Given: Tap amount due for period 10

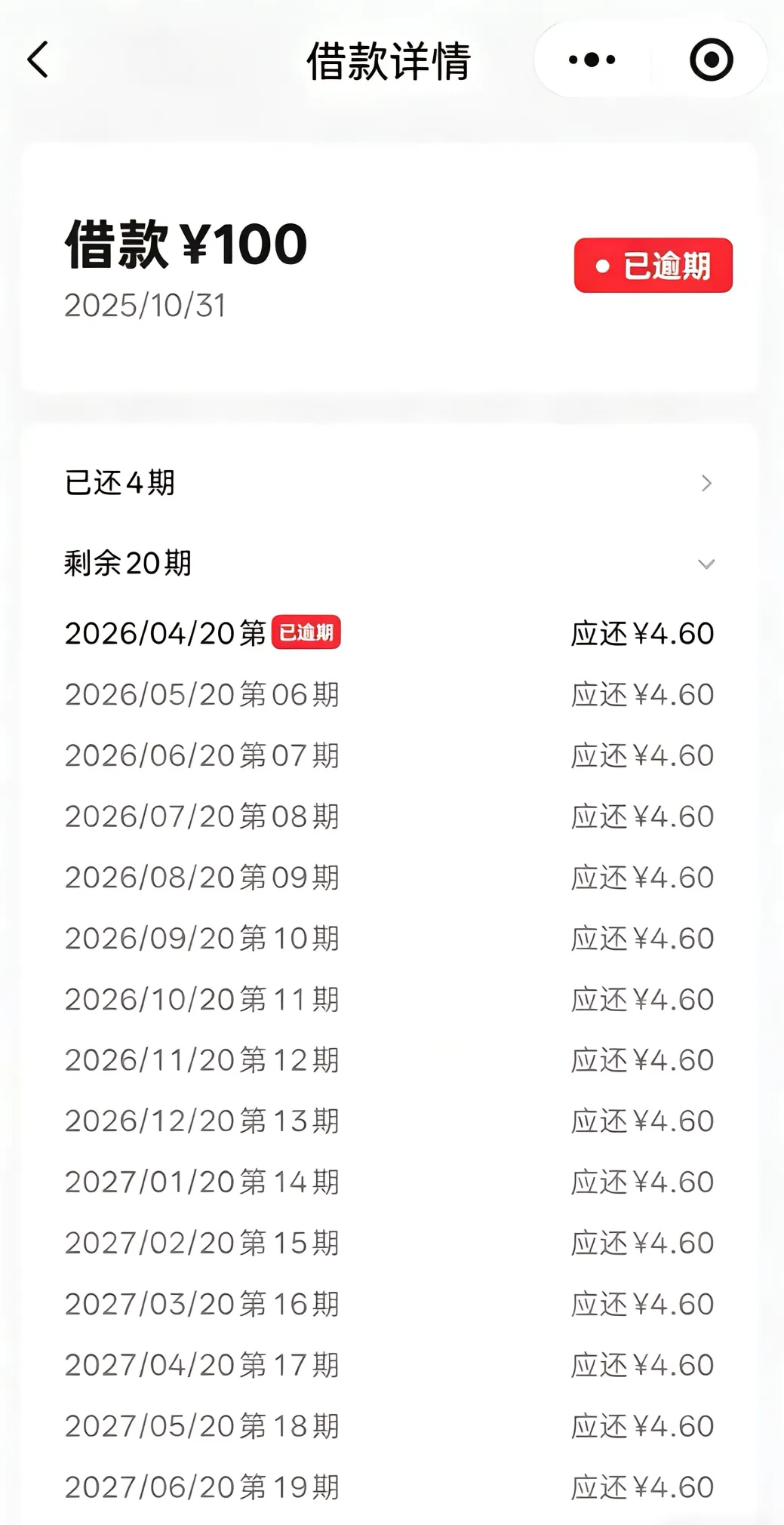Looking at the screenshot, I should [x=642, y=939].
